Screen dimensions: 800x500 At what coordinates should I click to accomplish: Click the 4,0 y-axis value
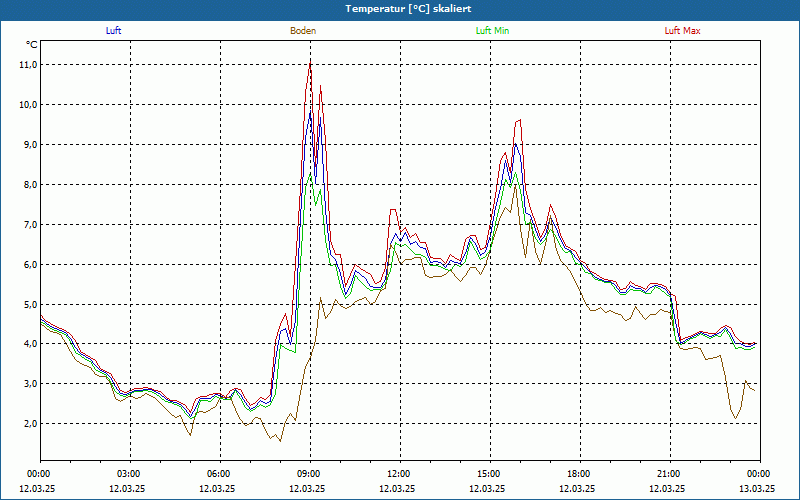pos(30,344)
